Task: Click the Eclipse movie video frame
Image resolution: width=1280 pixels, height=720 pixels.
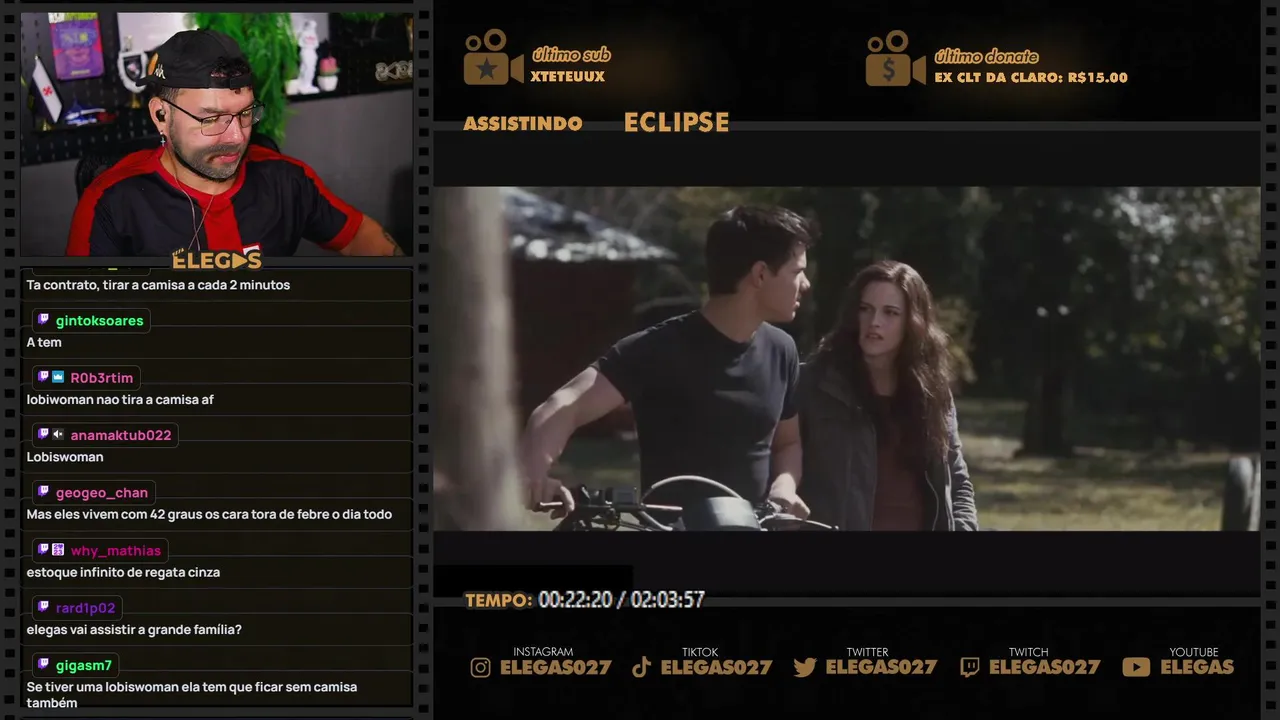Action: click(x=846, y=358)
